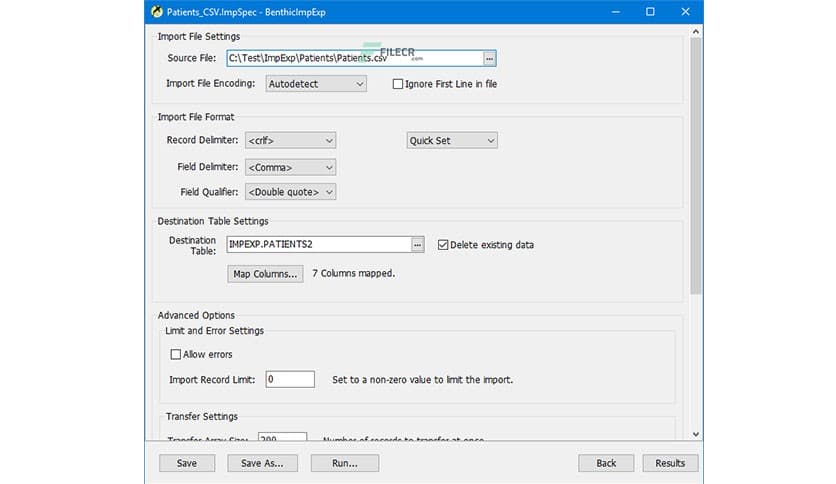Open the Quick Set dropdown
836x484 pixels.
point(452,140)
